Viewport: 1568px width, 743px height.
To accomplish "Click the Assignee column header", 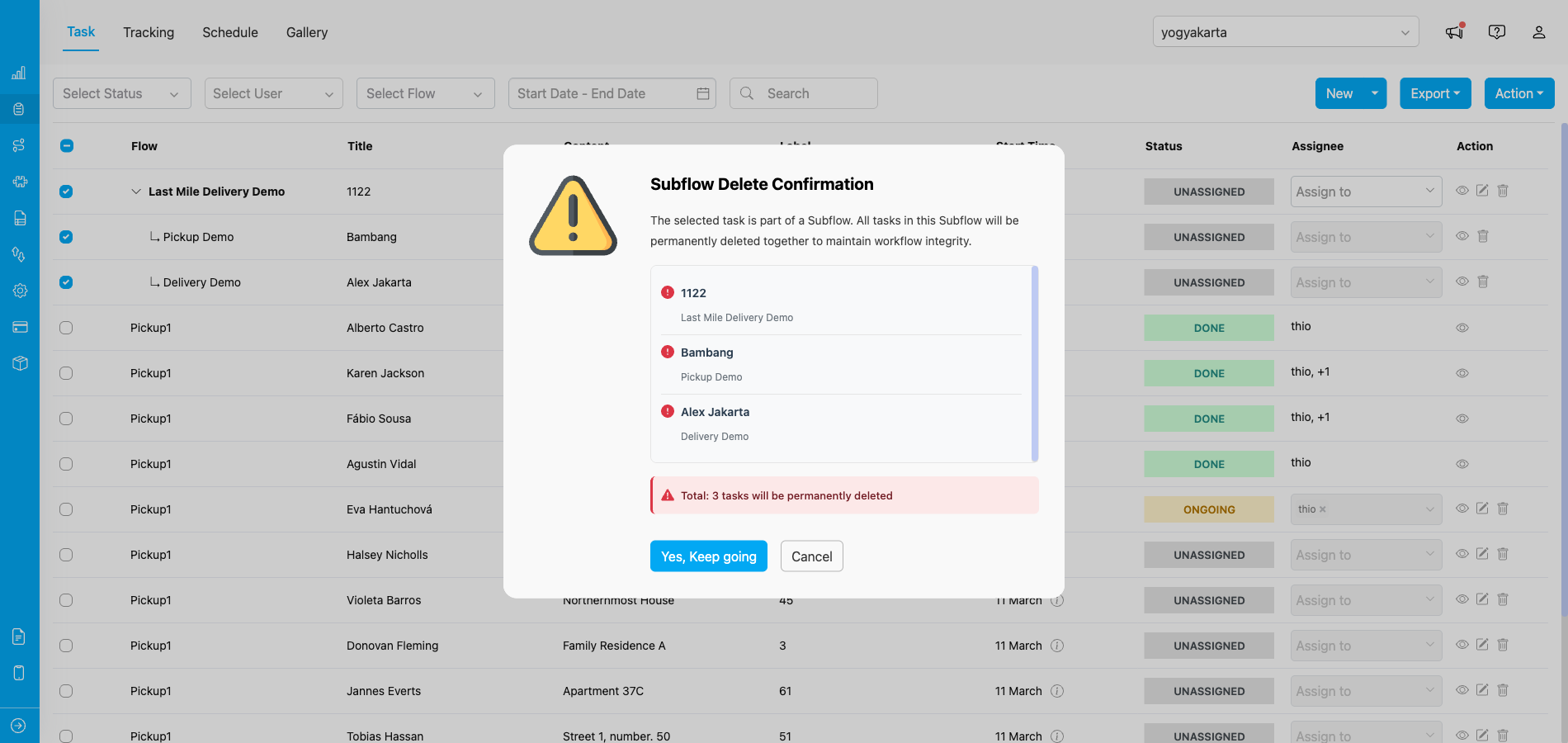I will [1317, 146].
